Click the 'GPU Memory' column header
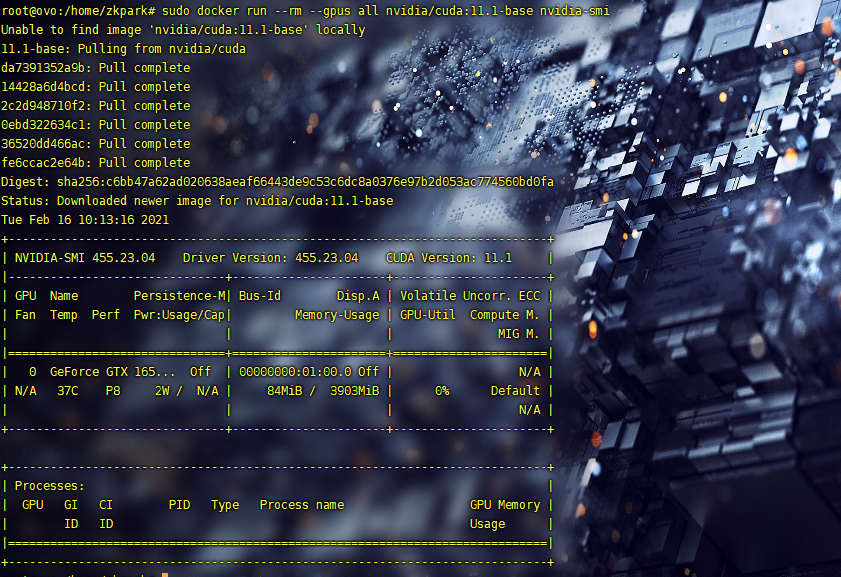Viewport: 841px width, 577px height. [505, 505]
